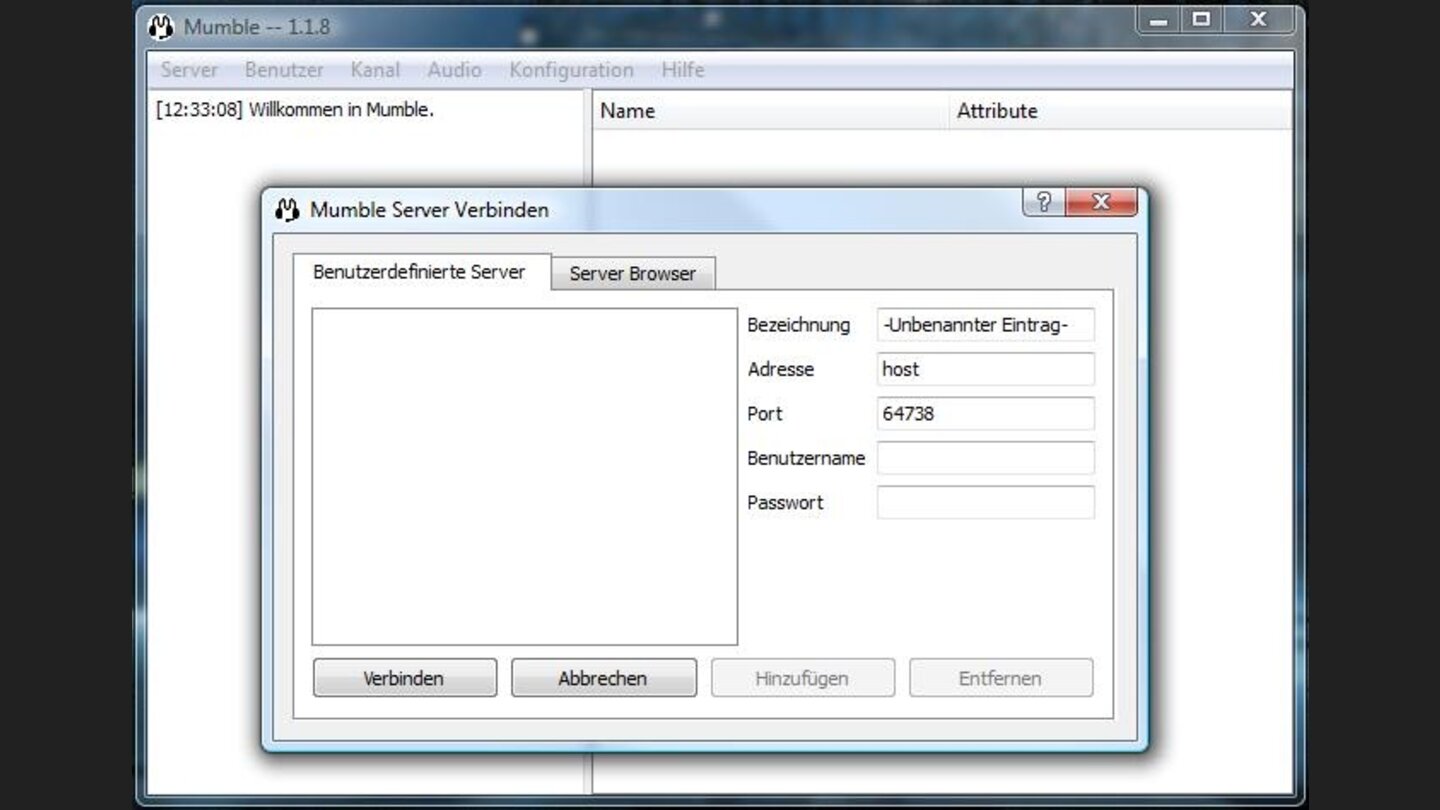Open the Benutzer menu
This screenshot has width=1440, height=810.
click(x=284, y=70)
